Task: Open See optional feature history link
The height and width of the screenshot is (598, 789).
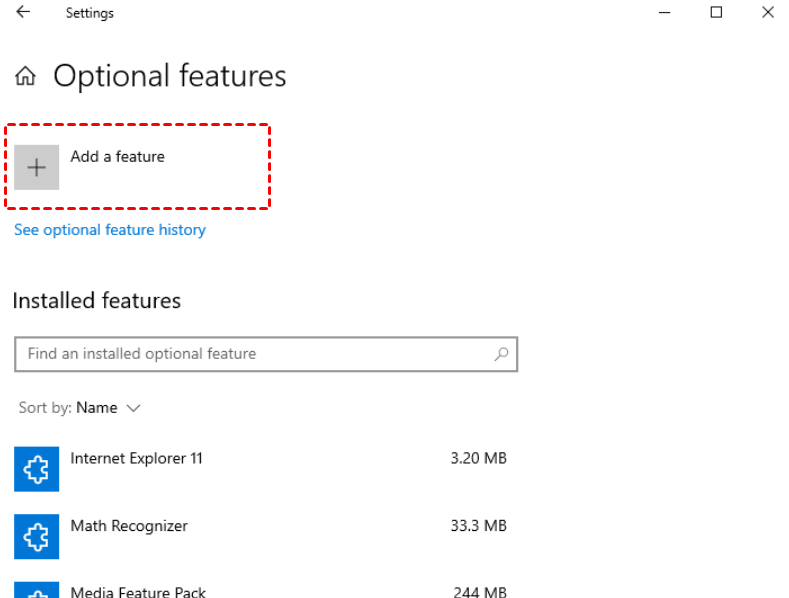Action: (110, 230)
